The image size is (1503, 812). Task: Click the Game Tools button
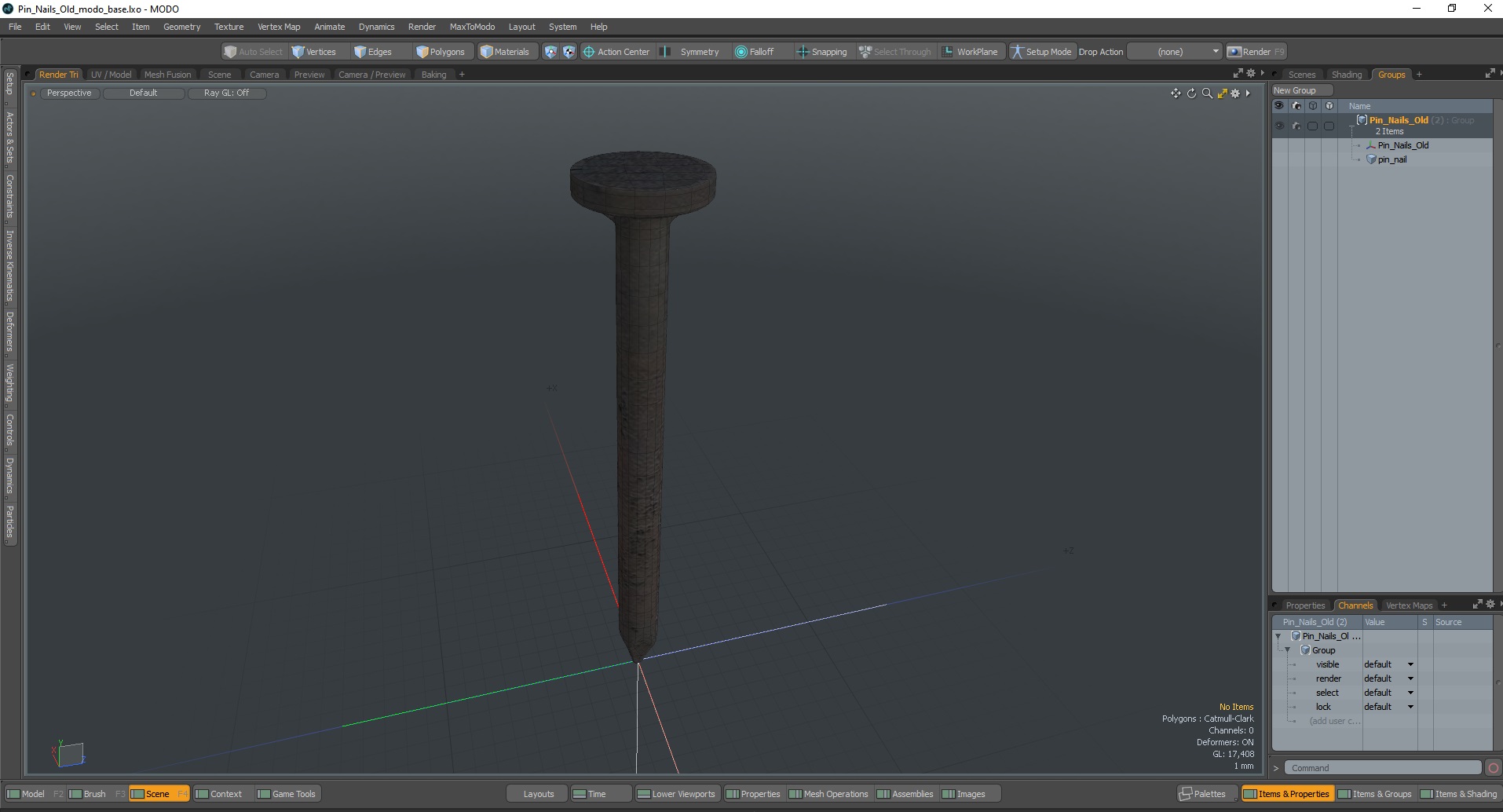287,794
